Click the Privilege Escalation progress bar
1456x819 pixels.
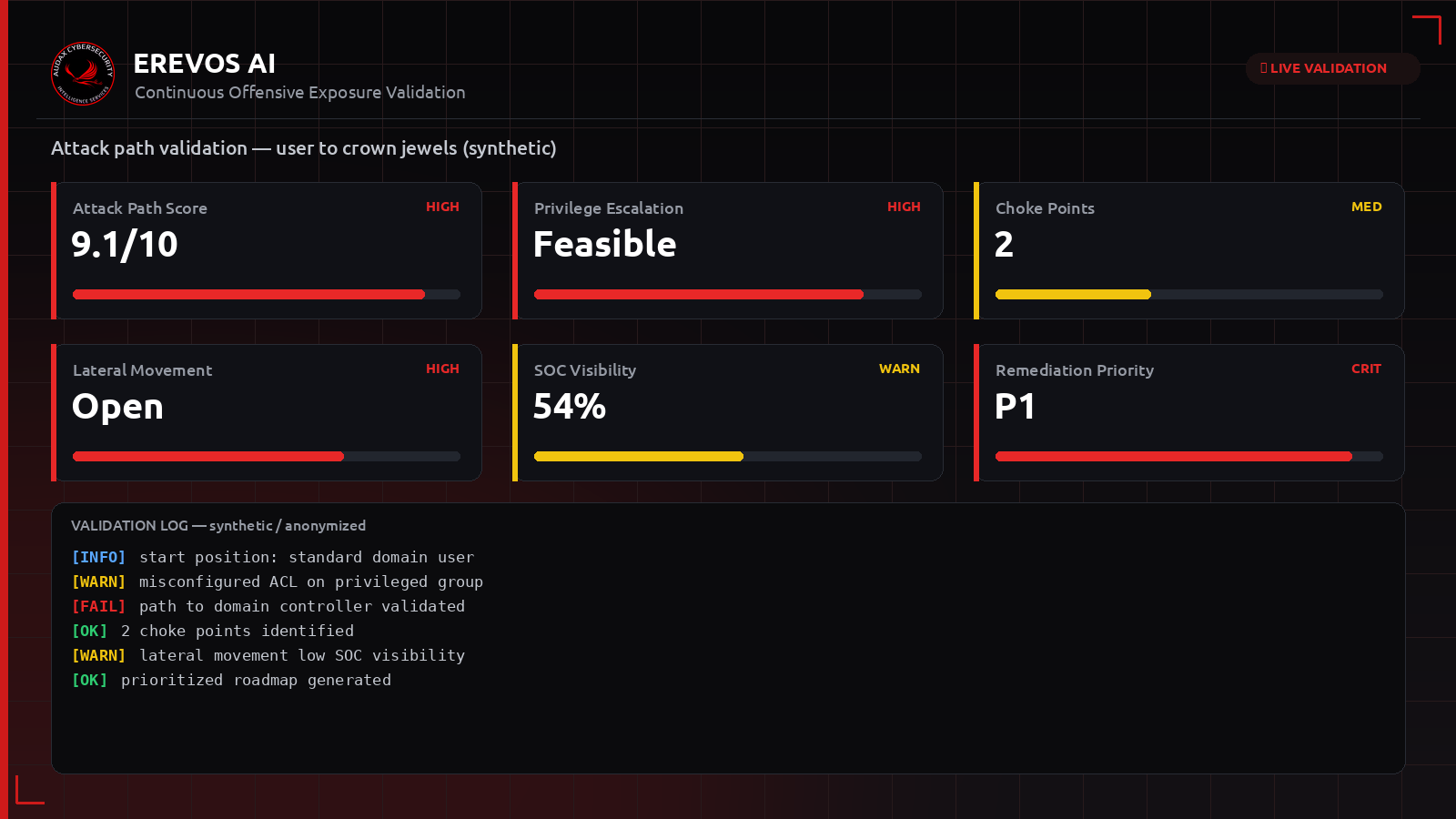(x=728, y=295)
